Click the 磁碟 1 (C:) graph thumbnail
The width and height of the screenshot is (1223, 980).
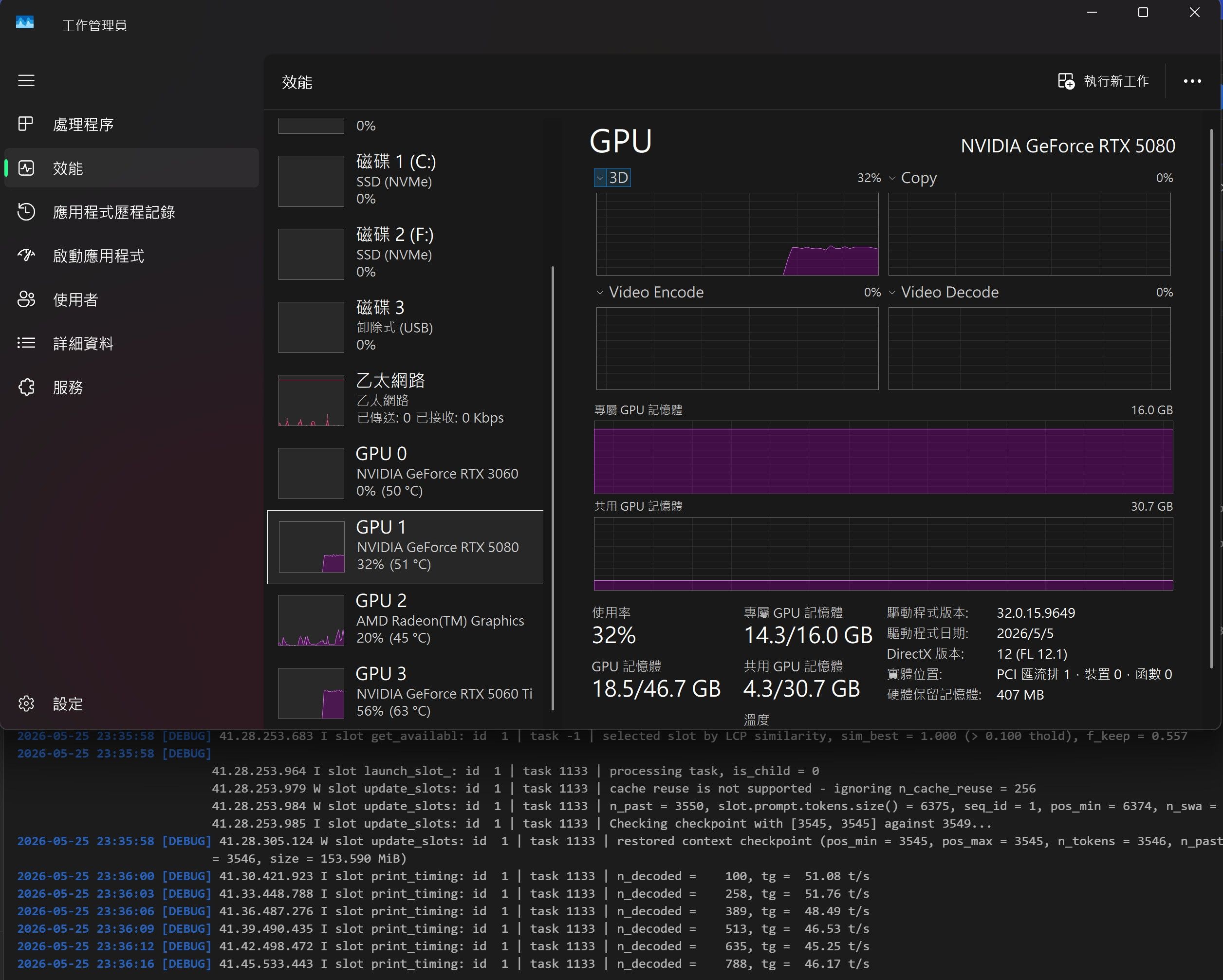click(311, 181)
